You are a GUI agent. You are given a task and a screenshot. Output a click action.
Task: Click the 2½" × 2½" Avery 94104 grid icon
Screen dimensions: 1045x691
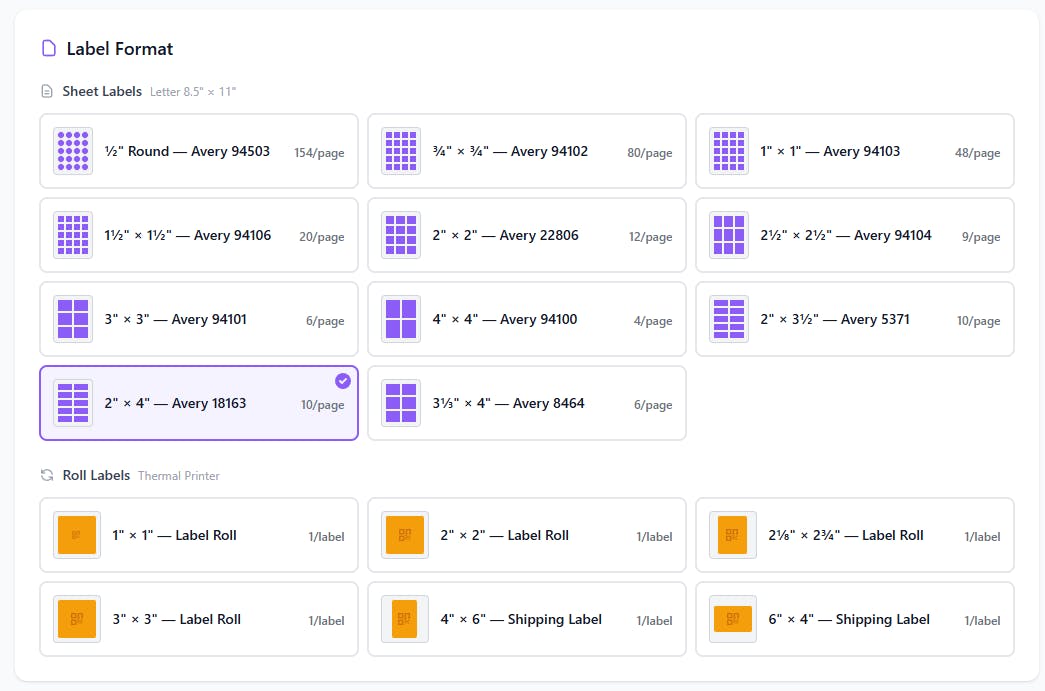click(728, 235)
